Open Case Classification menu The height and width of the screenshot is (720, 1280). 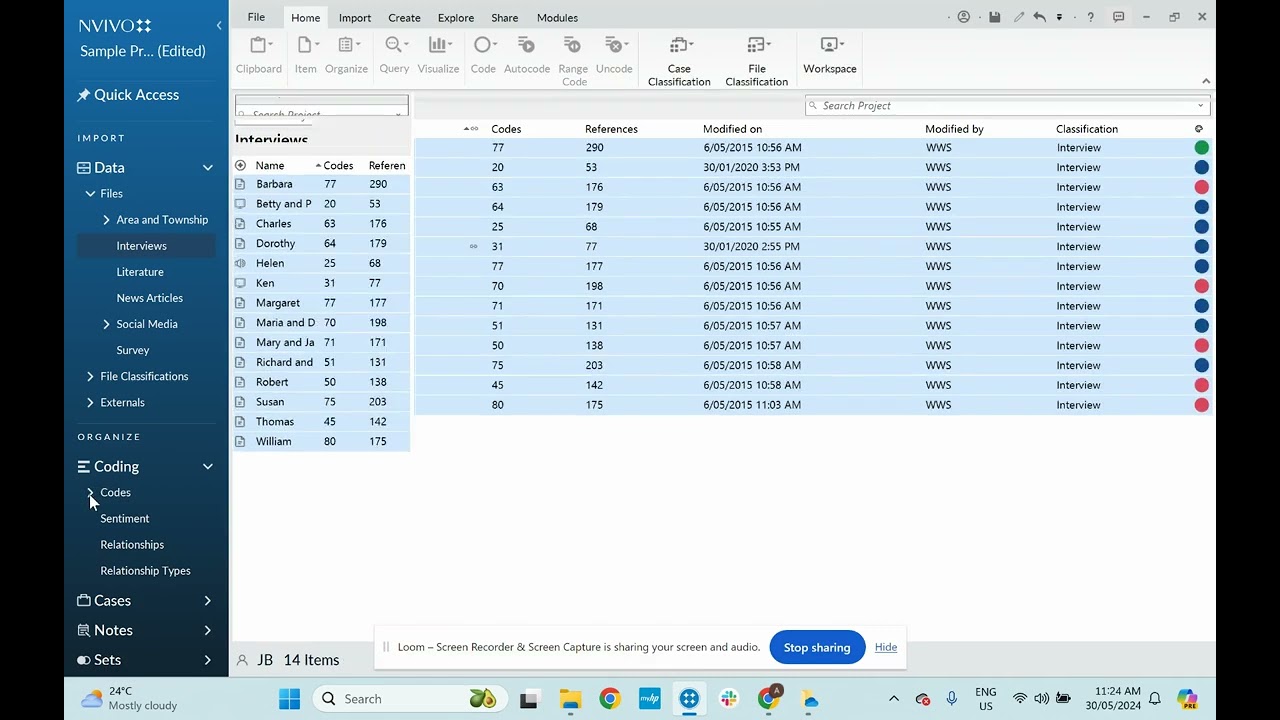(x=679, y=60)
